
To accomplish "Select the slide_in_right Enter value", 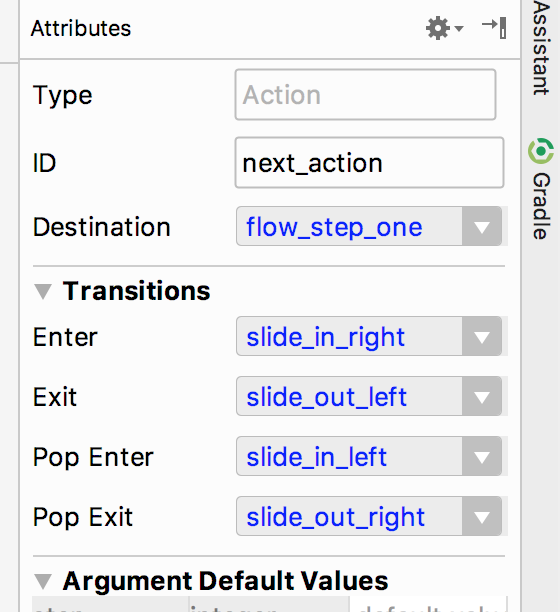I will 325,338.
